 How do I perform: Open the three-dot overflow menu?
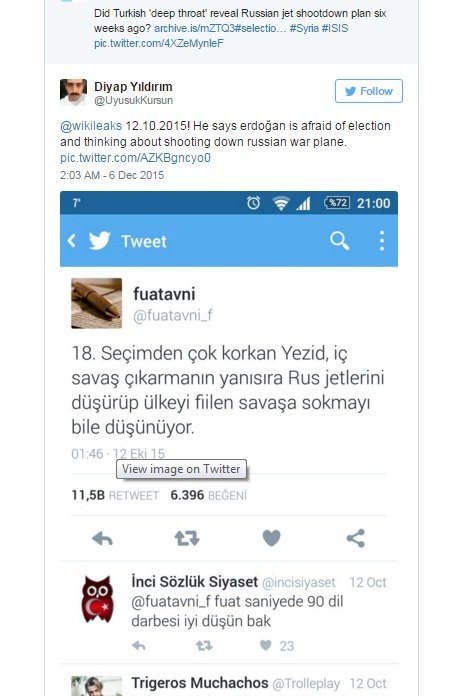coord(382,241)
